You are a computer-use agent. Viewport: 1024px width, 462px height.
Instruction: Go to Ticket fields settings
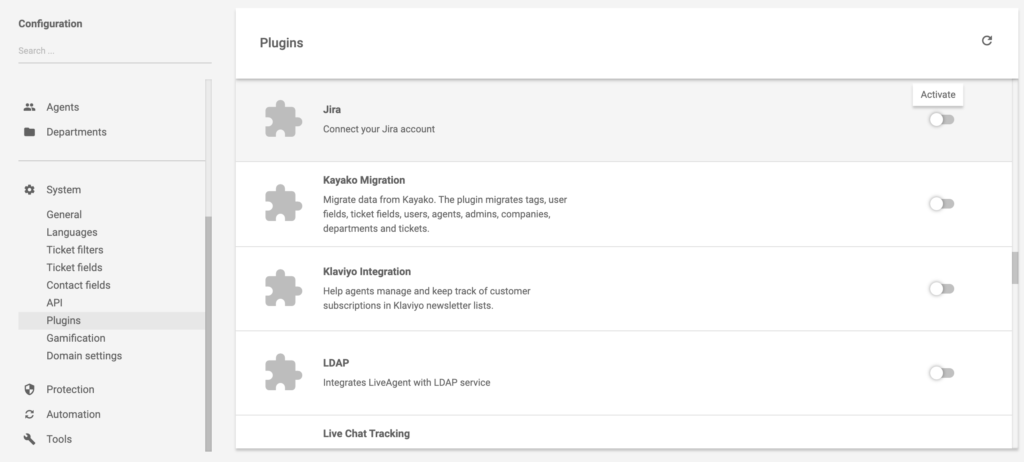(74, 267)
